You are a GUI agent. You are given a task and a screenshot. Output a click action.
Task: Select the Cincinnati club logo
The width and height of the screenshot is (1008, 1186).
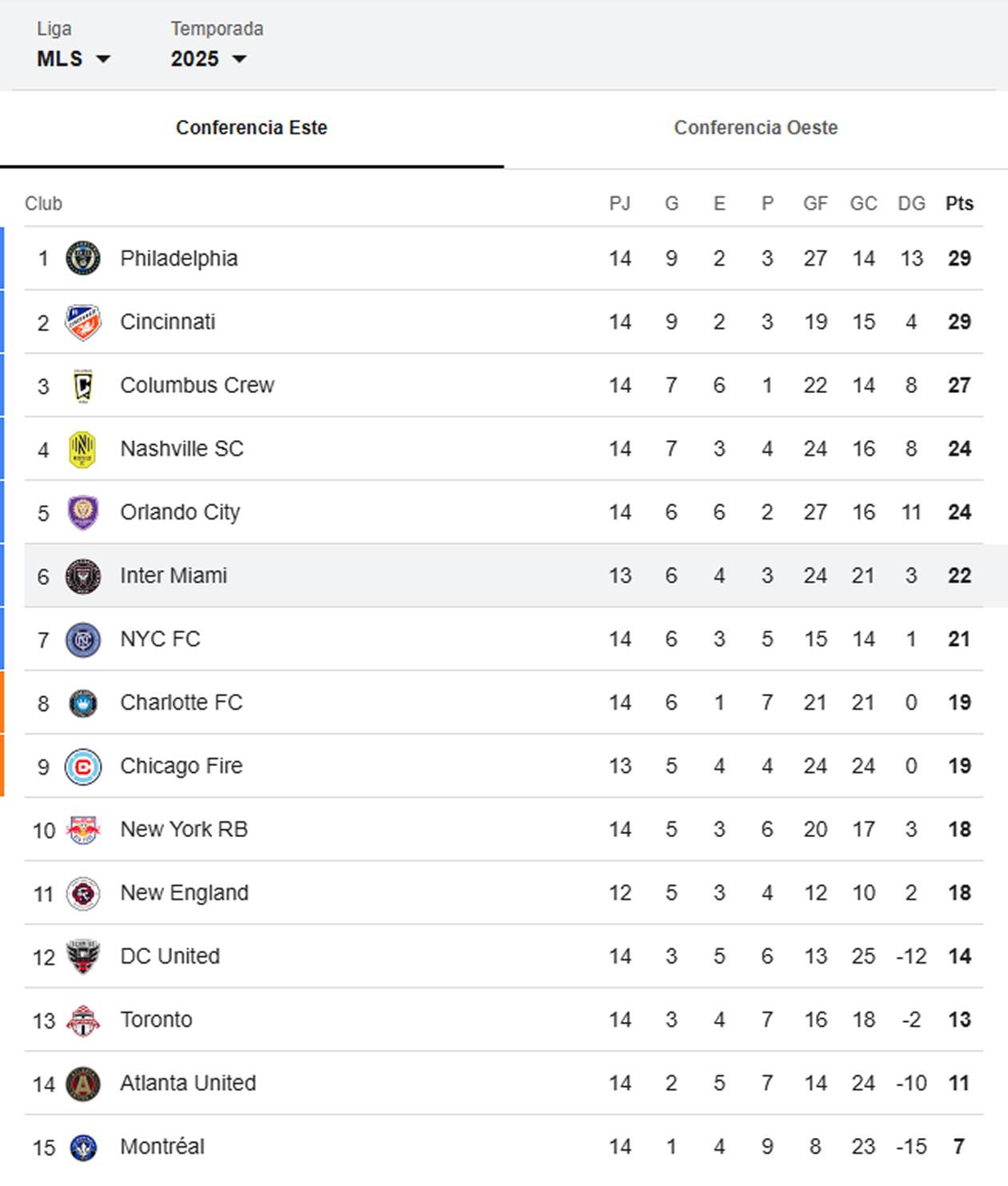84,321
